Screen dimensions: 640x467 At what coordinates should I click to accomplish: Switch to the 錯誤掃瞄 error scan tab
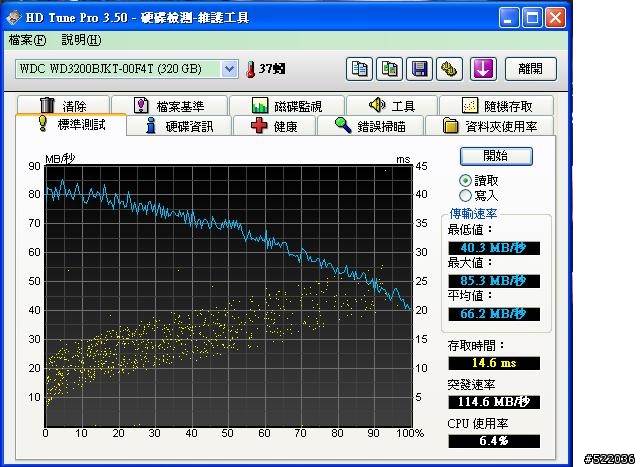tap(370, 126)
